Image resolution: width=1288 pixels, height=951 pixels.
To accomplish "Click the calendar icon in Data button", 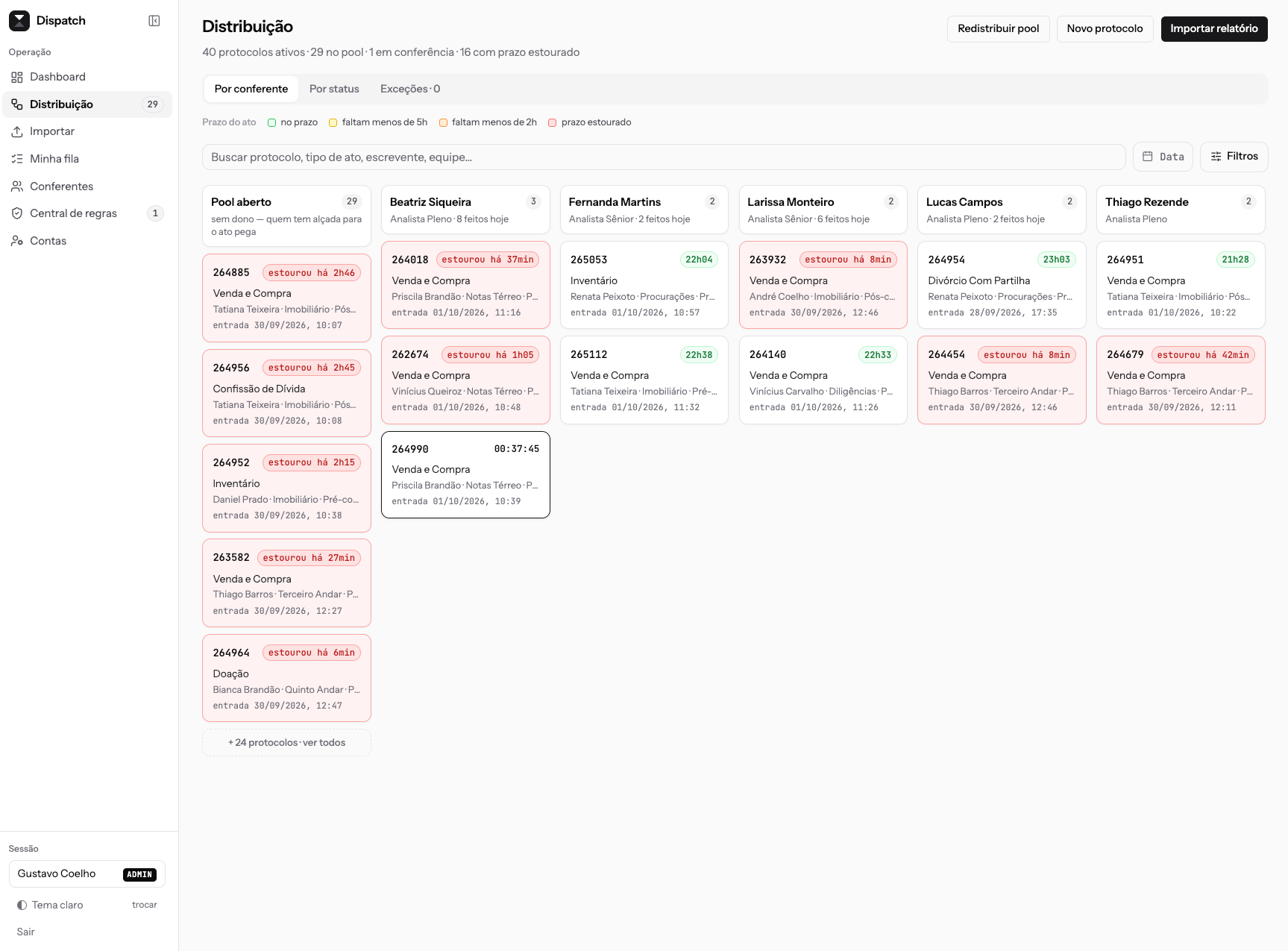I will point(1148,157).
